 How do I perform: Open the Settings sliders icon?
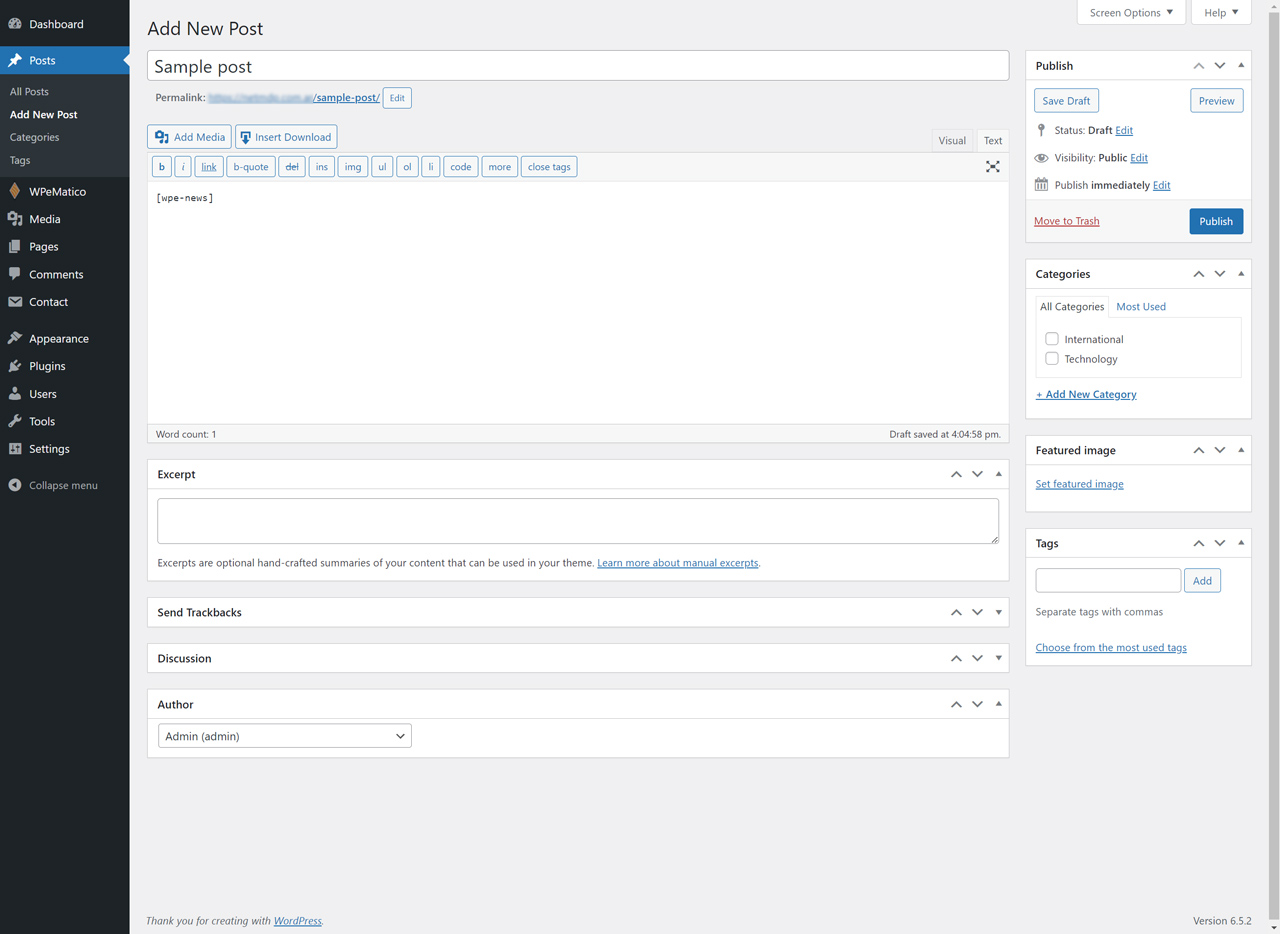tap(15, 449)
